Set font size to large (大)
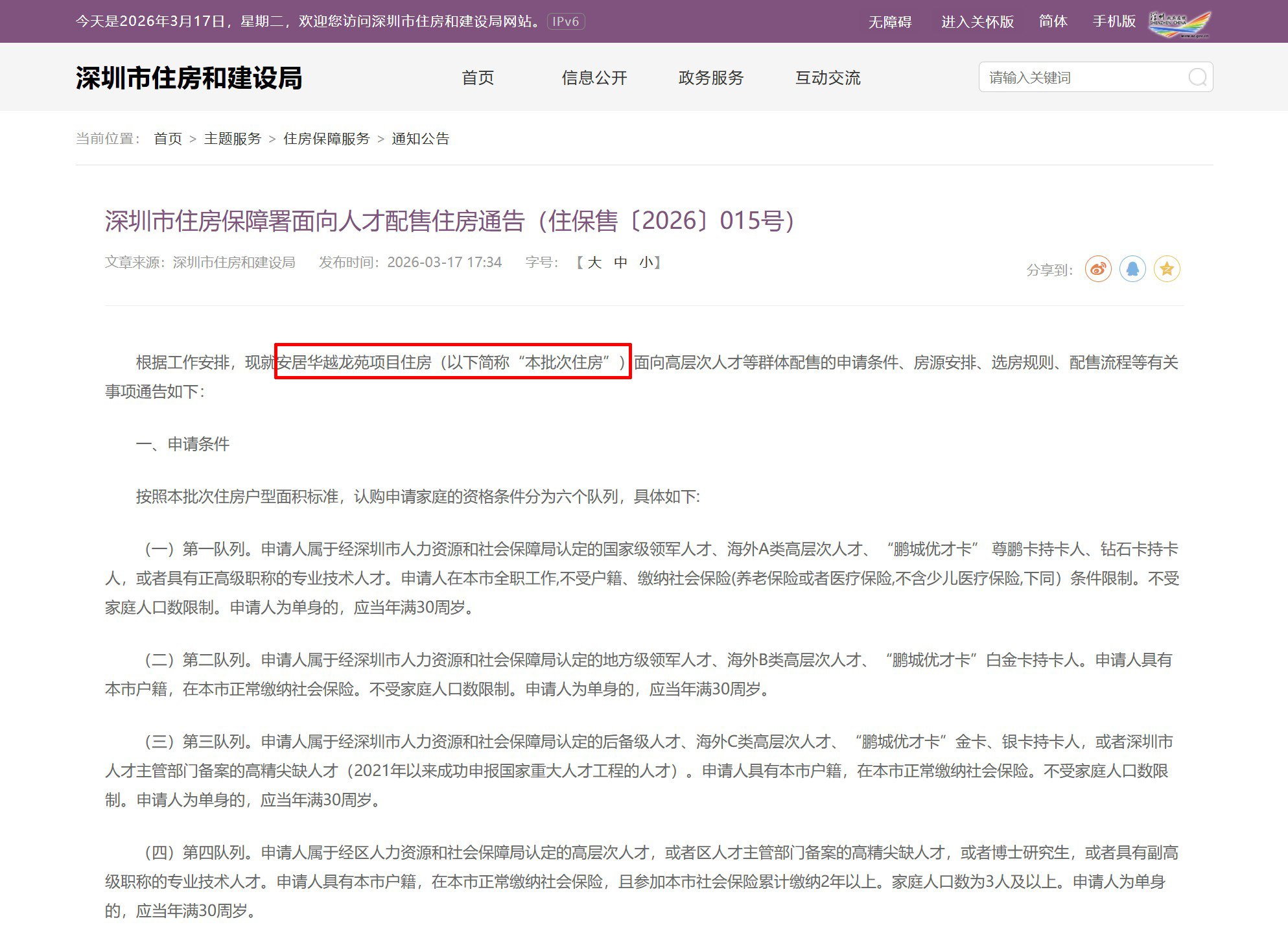The height and width of the screenshot is (942, 1288). [594, 263]
